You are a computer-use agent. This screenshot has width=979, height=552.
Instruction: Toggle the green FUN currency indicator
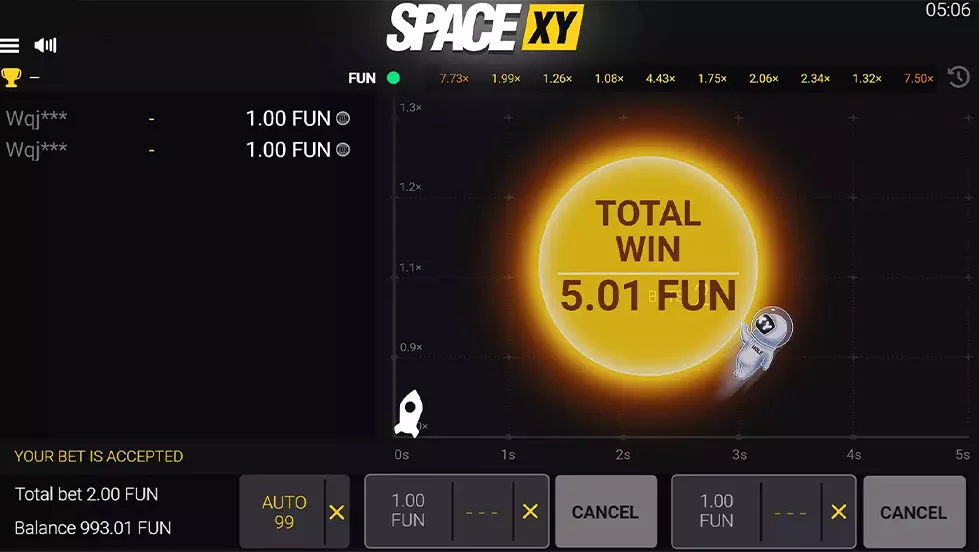click(x=393, y=78)
